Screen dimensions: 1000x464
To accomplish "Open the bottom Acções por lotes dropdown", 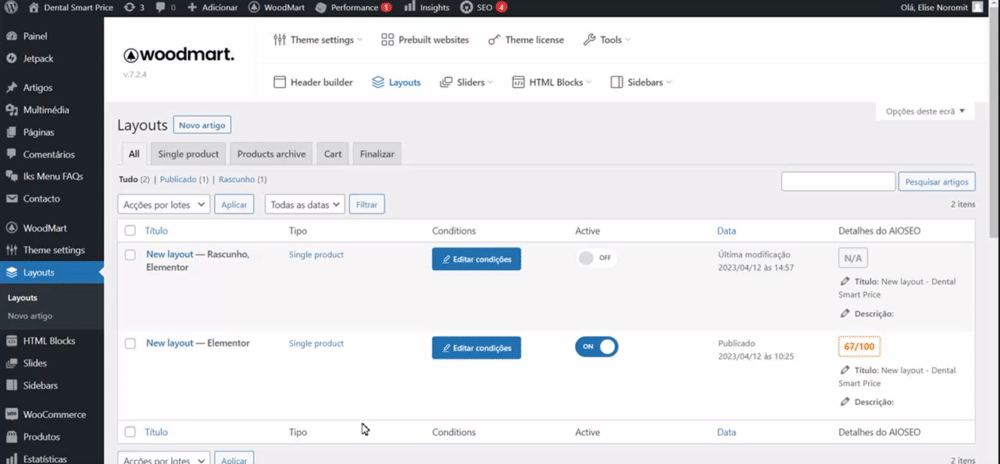I will pos(164,460).
